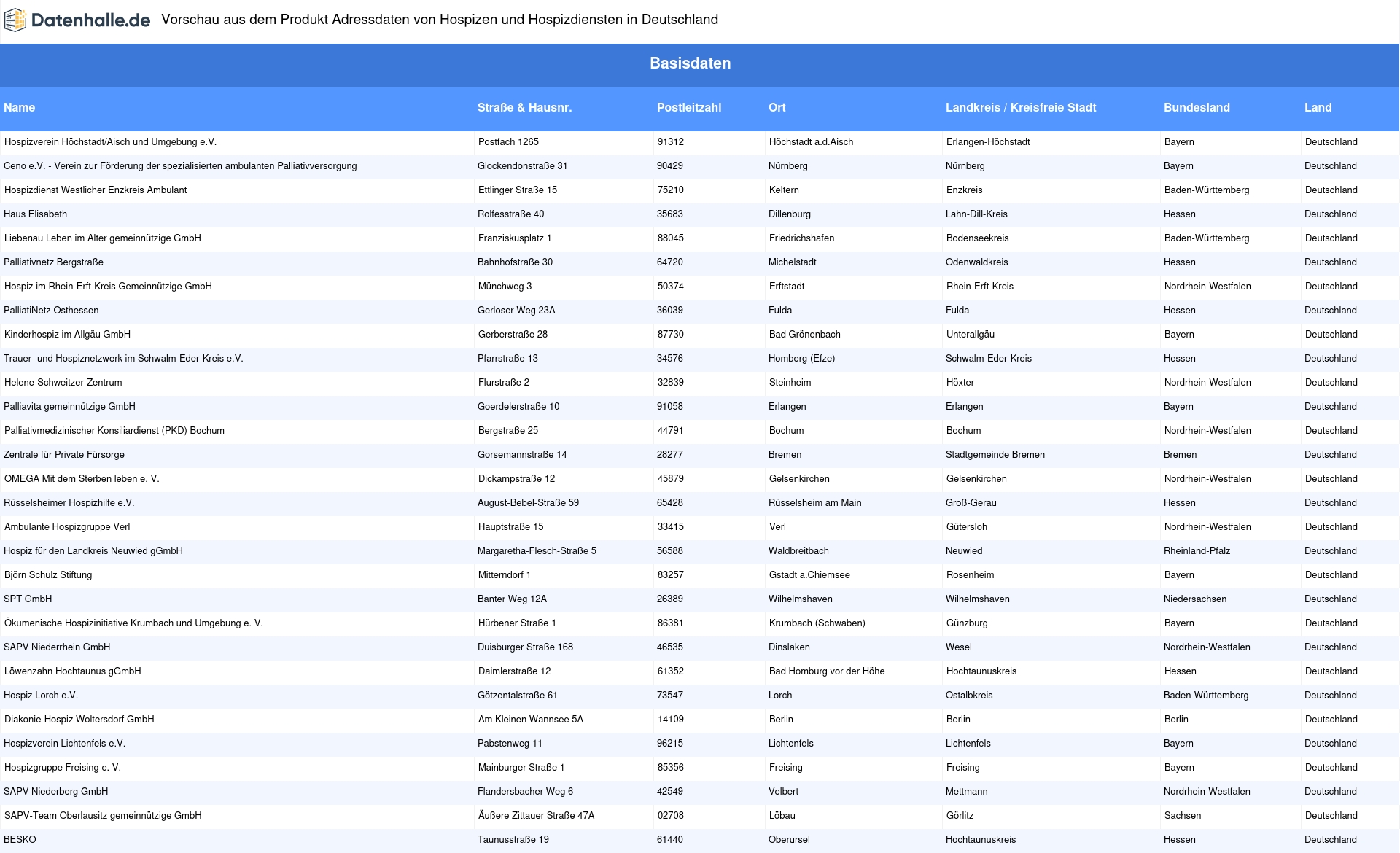Select state cell Rheinland-Pfalz
Viewport: 1400px width, 853px height.
tap(1197, 551)
